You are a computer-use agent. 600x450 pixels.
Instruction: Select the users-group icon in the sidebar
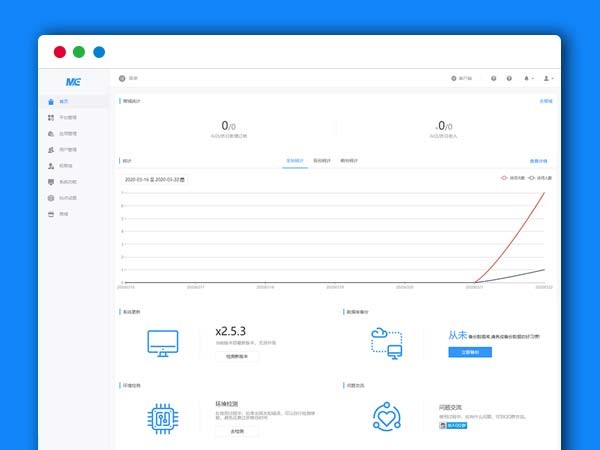tap(52, 150)
